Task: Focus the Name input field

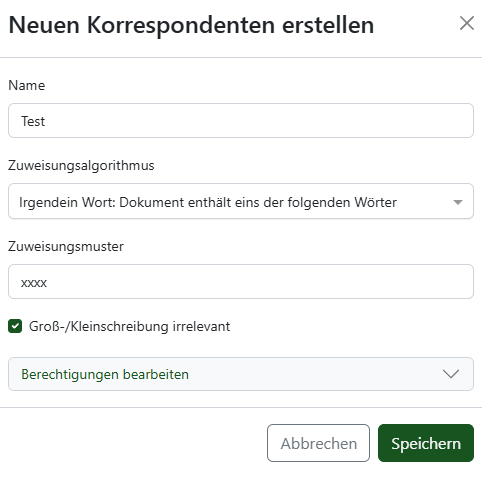Action: [x=241, y=120]
